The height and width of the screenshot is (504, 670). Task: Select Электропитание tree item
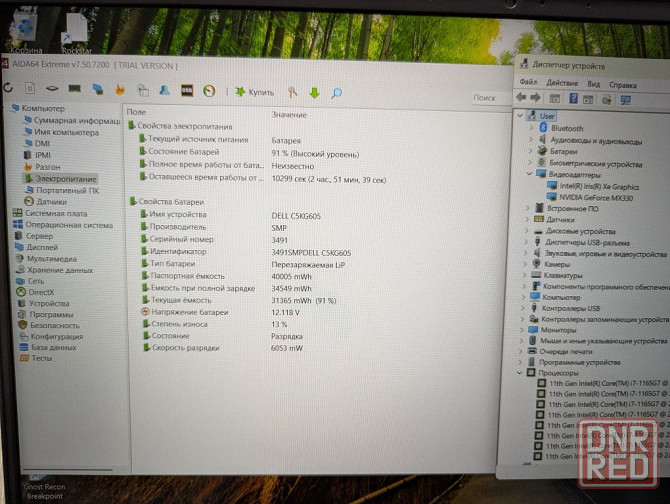click(60, 179)
